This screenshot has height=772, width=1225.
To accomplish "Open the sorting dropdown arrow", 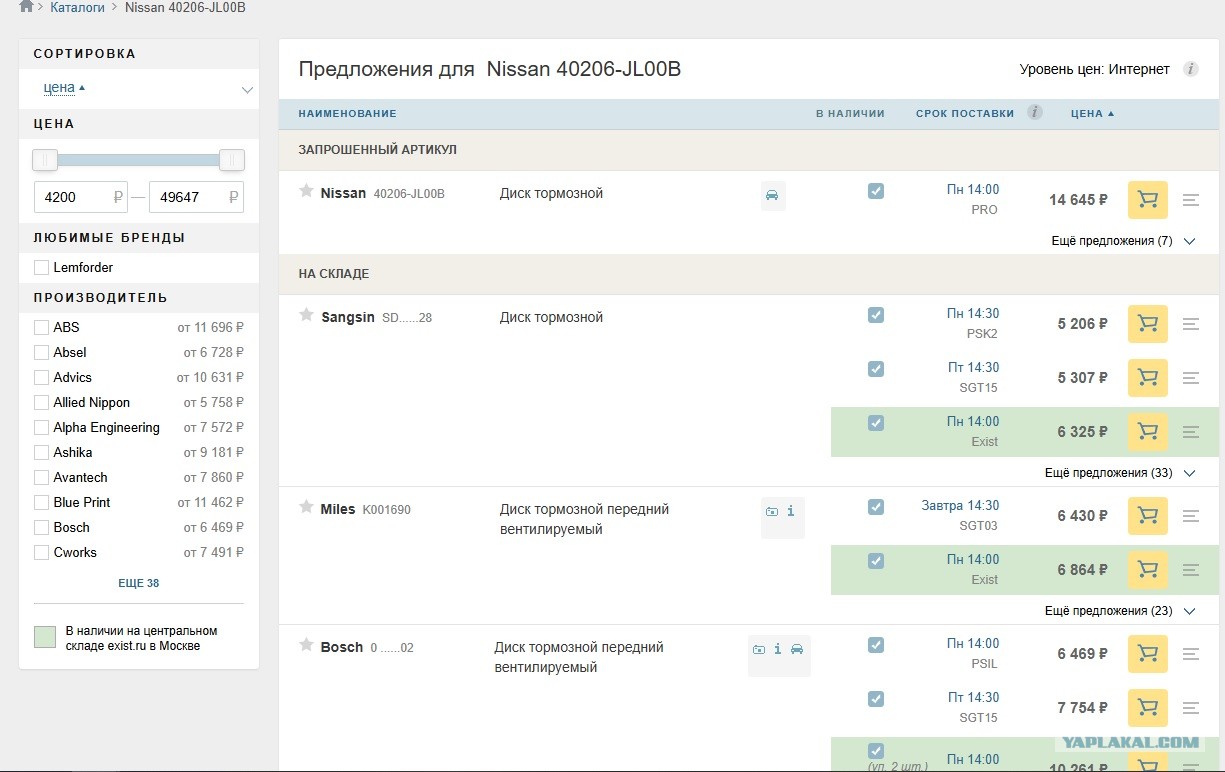I will [247, 90].
